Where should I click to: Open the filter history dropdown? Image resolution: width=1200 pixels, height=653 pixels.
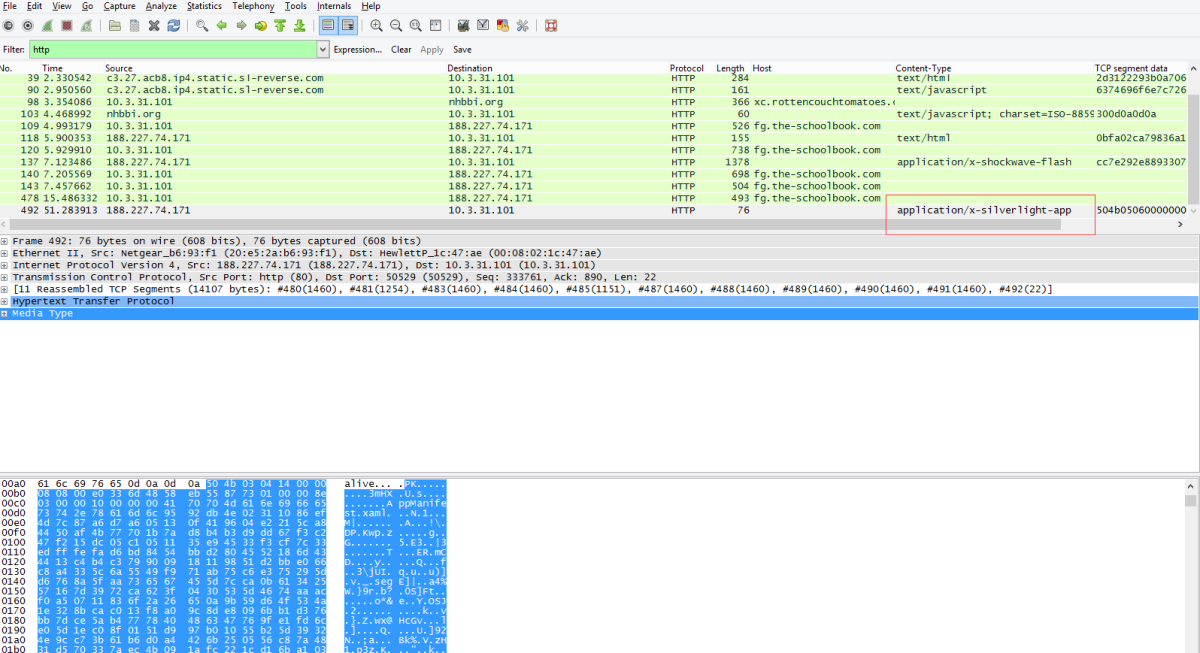(x=321, y=48)
